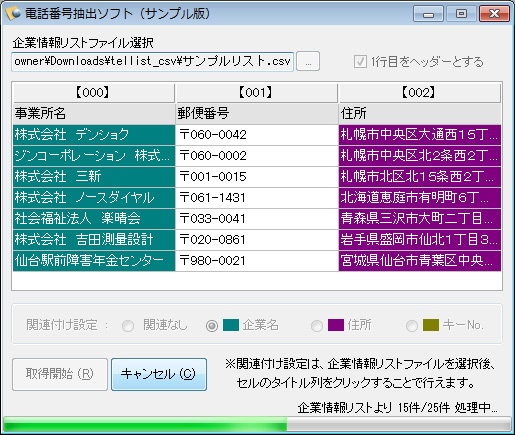Screen dimensions: 515x435
Task: Click address 札幌市中央区北2条西2丁...
Action: [420, 156]
